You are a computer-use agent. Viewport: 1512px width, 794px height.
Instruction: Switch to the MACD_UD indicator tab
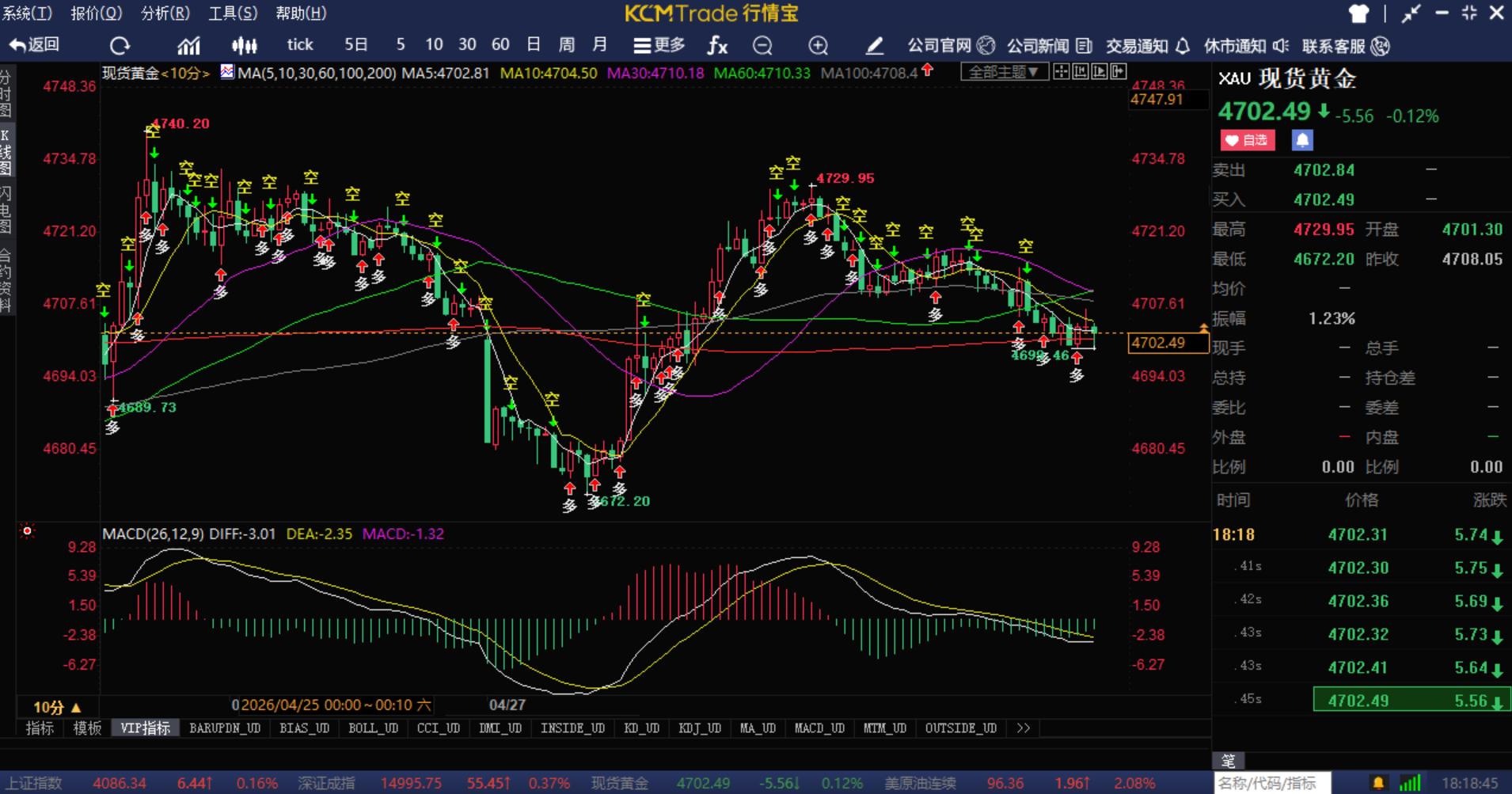[819, 728]
